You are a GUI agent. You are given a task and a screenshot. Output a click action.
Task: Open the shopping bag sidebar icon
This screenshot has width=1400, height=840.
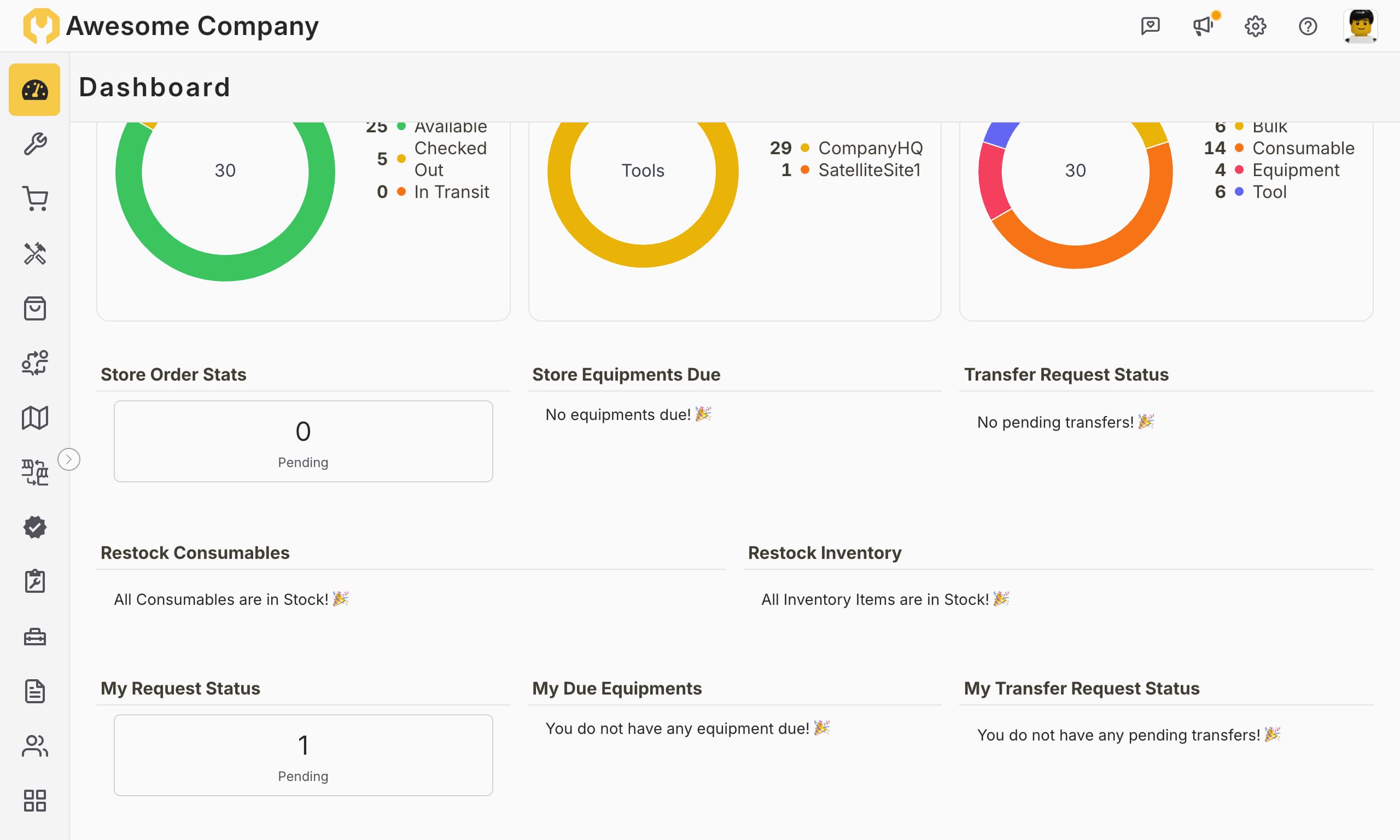34,308
